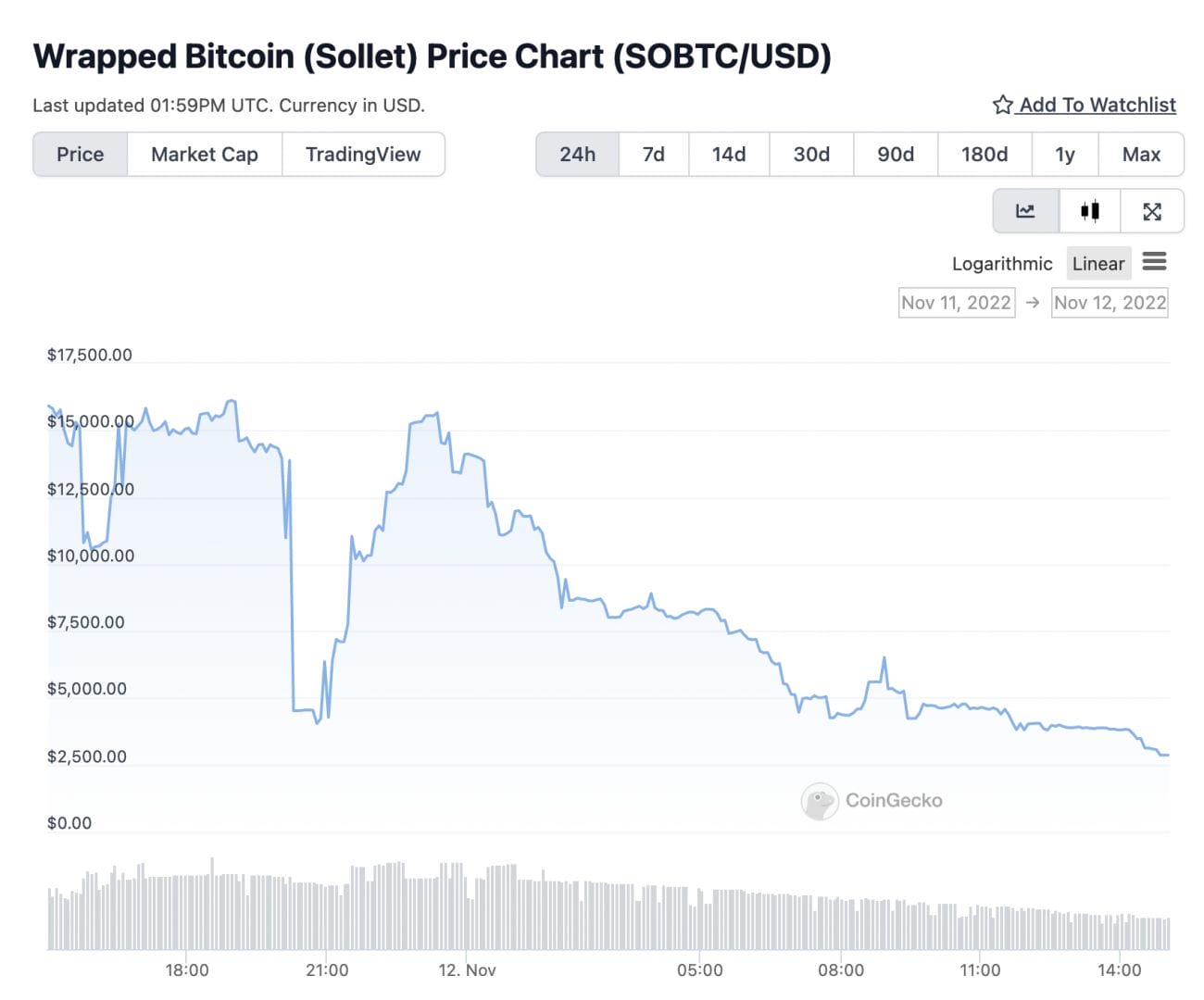The image size is (1204, 1000).
Task: Toggle Logarithmic scale
Action: 1002,264
